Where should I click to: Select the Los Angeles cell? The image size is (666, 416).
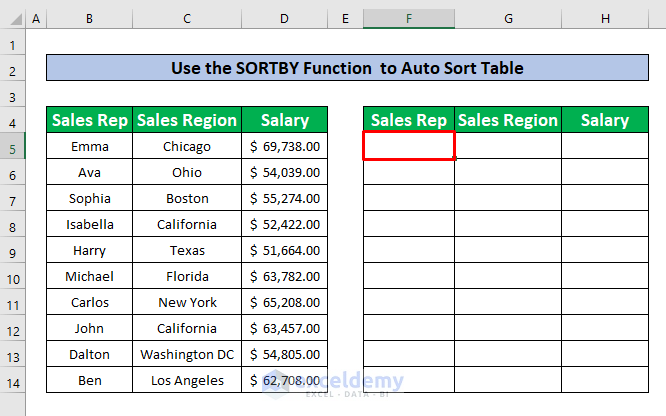(187, 380)
